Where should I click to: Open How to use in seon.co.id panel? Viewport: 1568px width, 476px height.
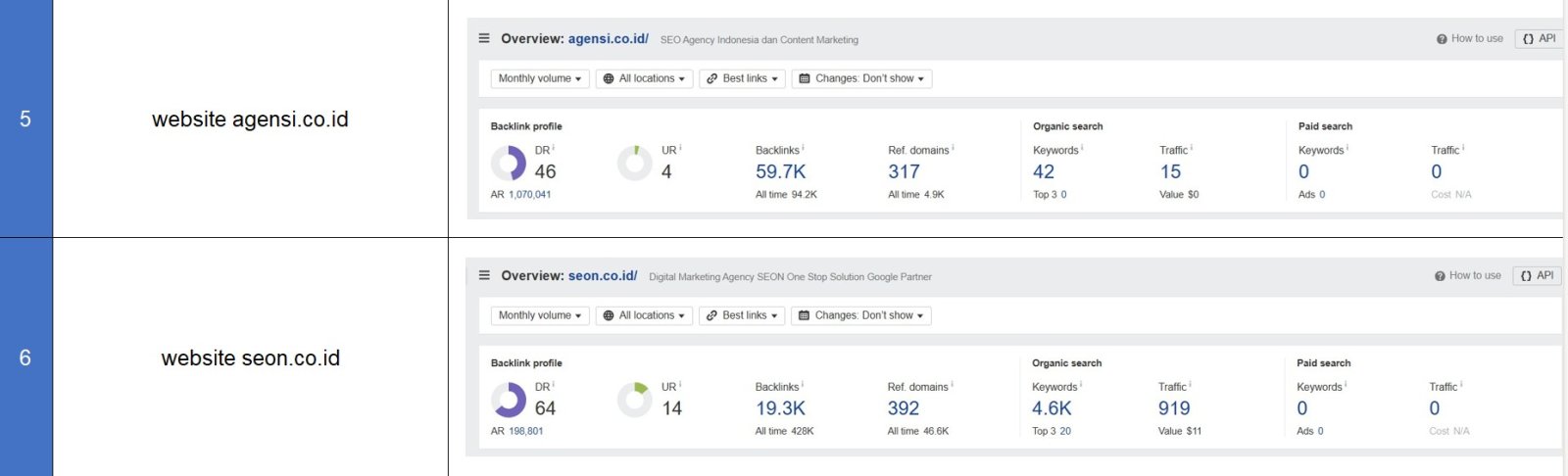click(x=1468, y=276)
